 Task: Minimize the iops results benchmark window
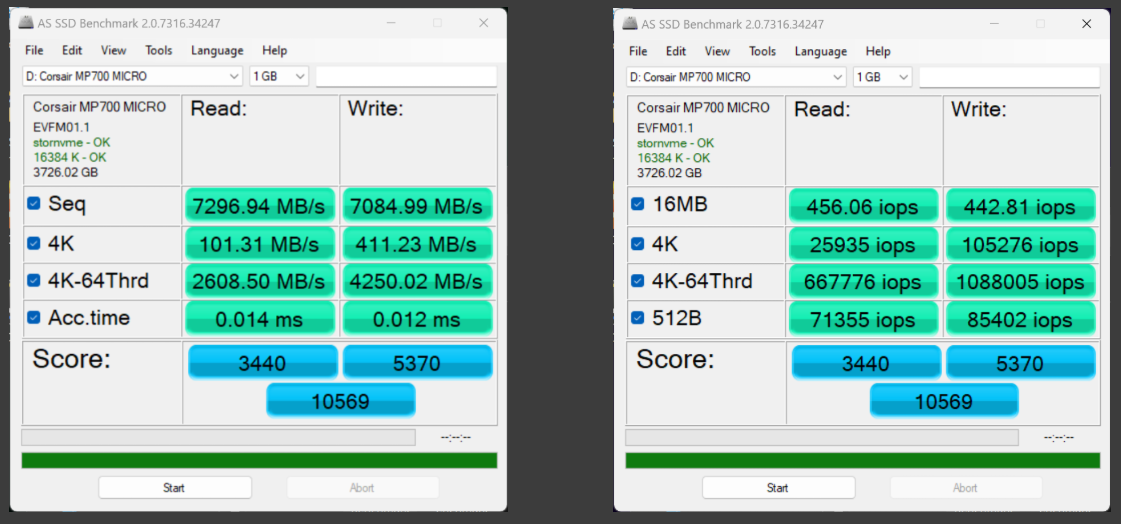(x=992, y=23)
